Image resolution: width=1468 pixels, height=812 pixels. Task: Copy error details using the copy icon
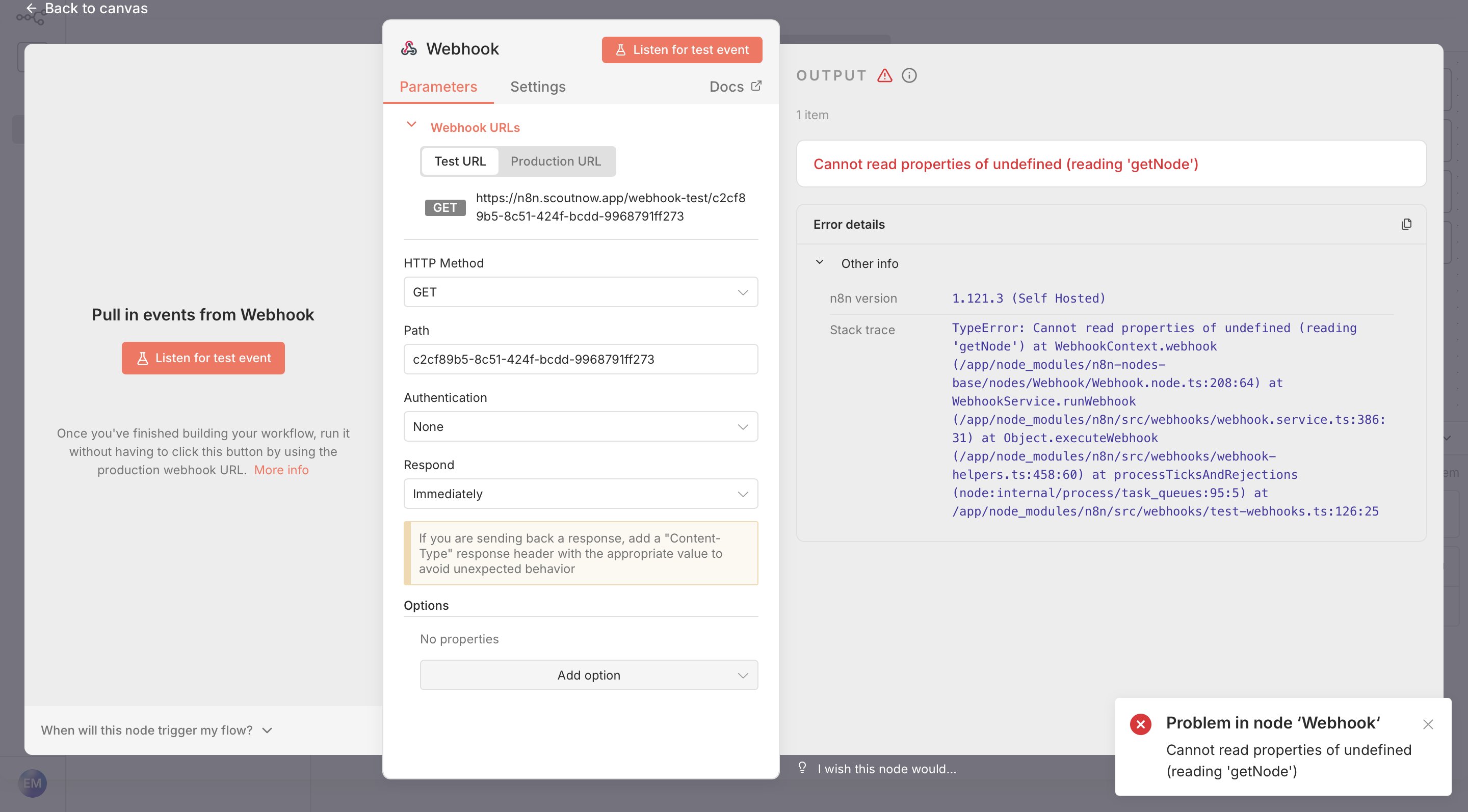click(x=1406, y=224)
